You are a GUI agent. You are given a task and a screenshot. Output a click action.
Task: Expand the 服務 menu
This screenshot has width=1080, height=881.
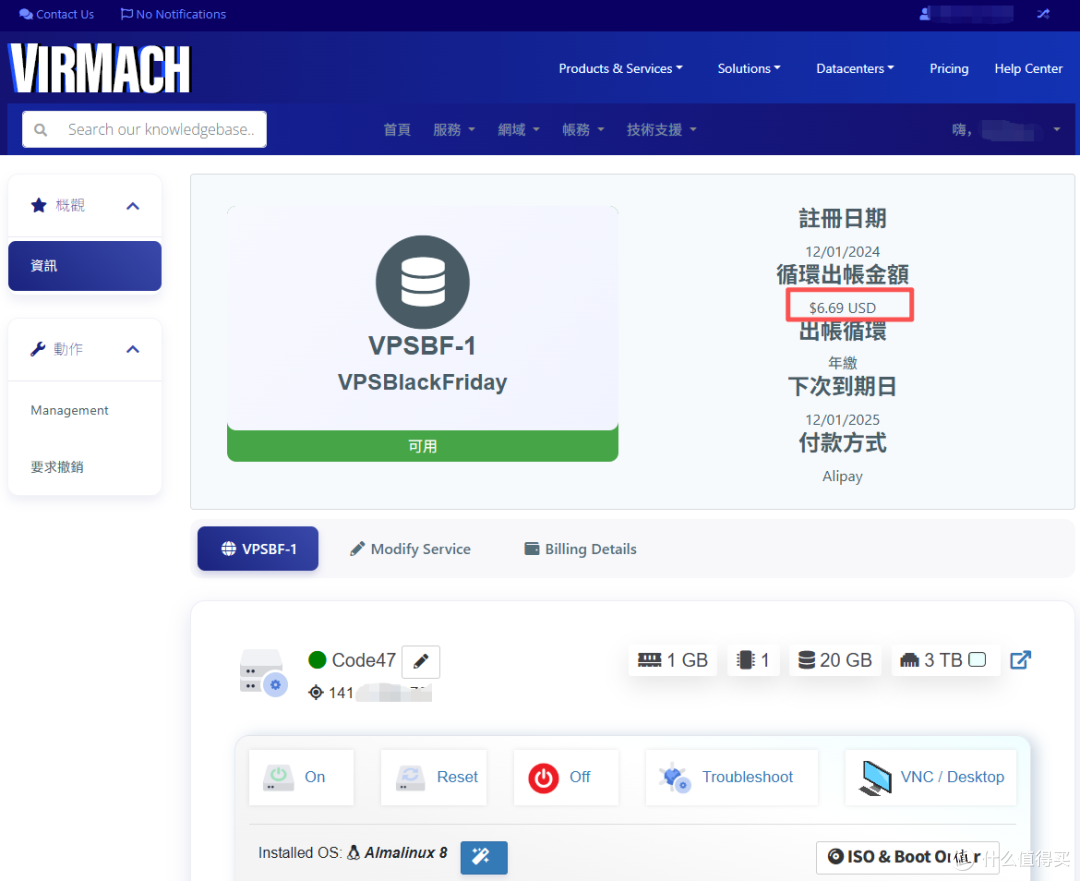tap(454, 129)
